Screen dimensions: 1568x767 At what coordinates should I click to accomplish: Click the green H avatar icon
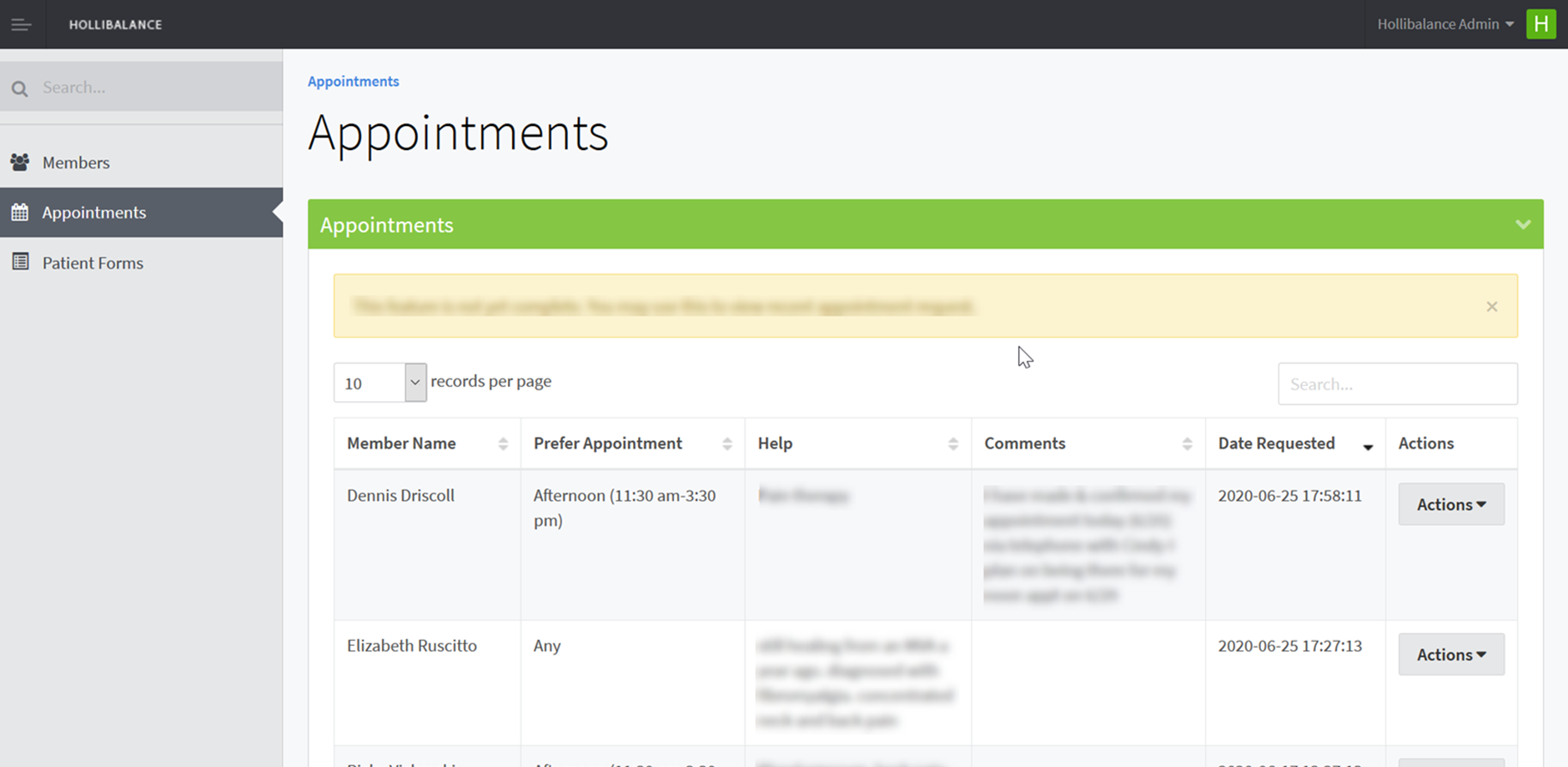point(1540,24)
